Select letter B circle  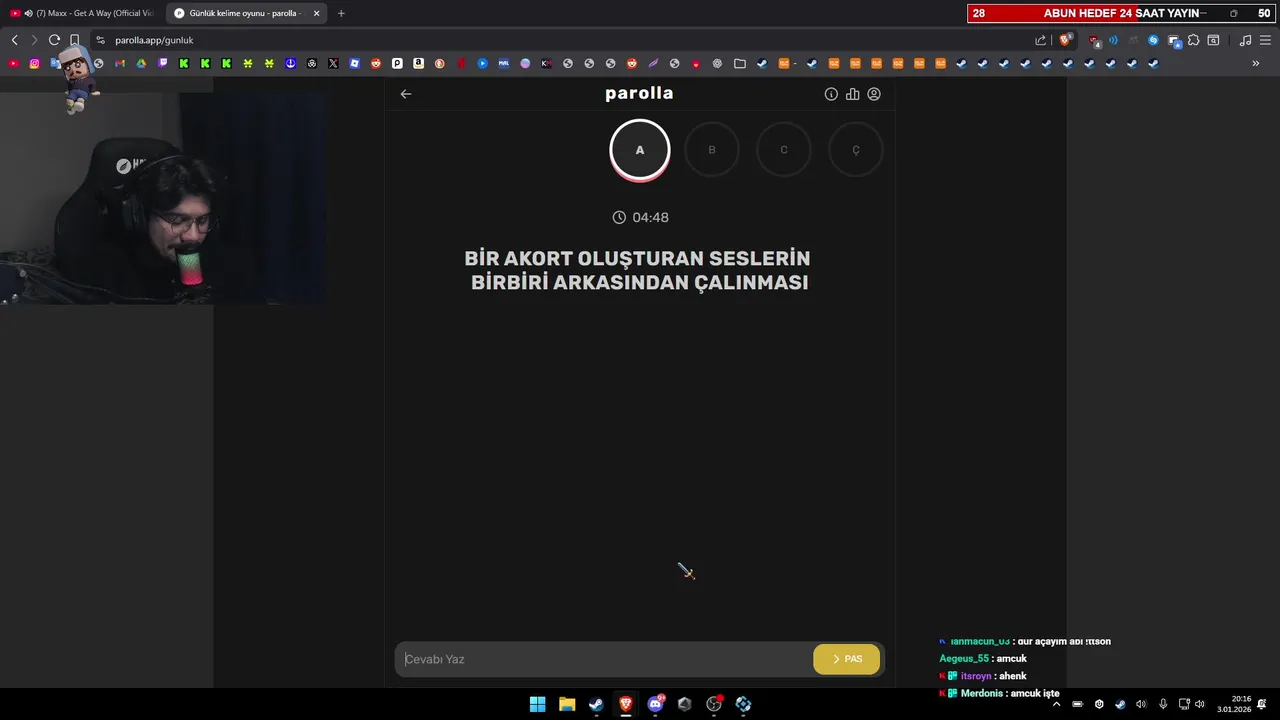712,150
